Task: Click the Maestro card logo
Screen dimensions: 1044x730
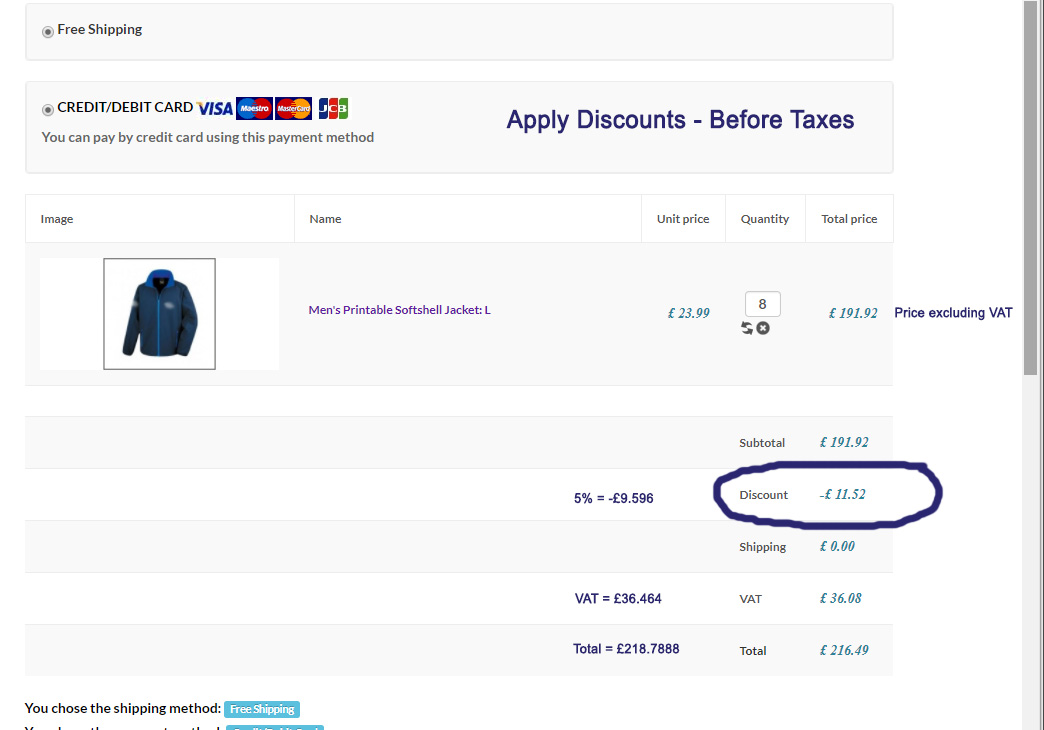Action: tap(254, 108)
